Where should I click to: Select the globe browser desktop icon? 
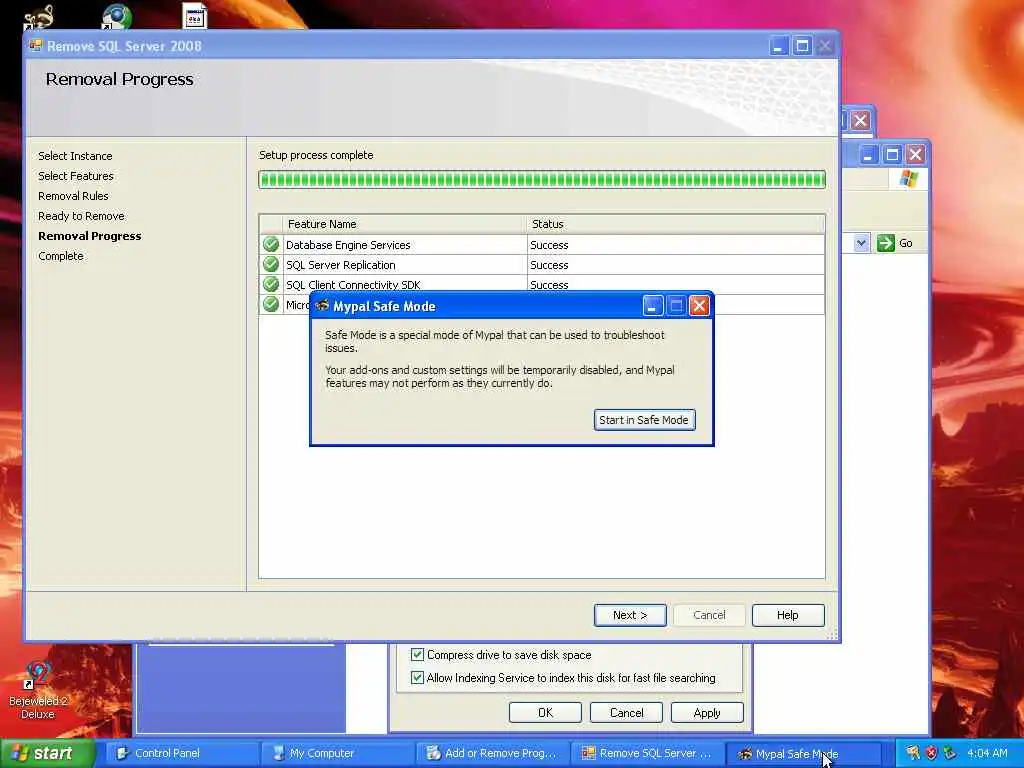116,17
